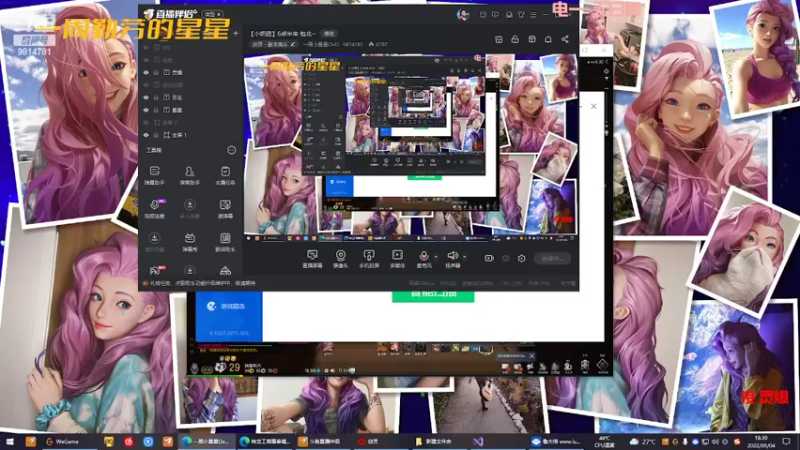Open the shop icon in room header
The width and height of the screenshot is (800, 450).
[499, 39]
